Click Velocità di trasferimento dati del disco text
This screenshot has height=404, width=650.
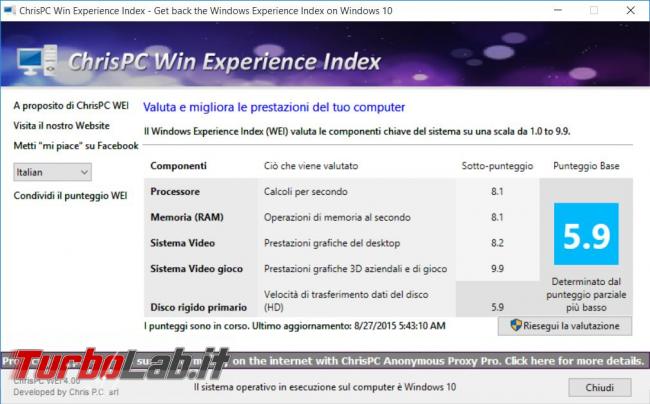click(x=346, y=301)
